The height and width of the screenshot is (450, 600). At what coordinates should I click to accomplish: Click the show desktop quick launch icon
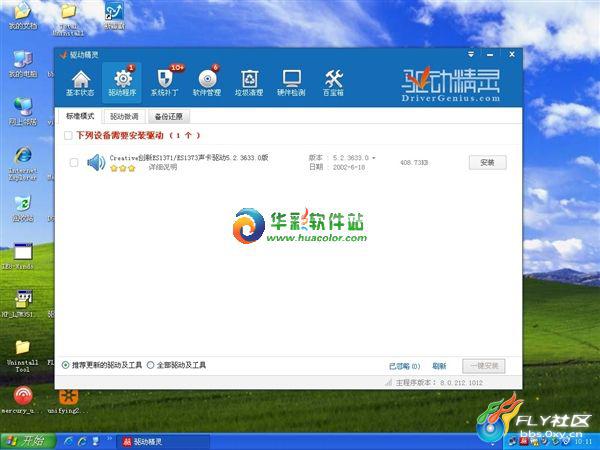point(96,441)
